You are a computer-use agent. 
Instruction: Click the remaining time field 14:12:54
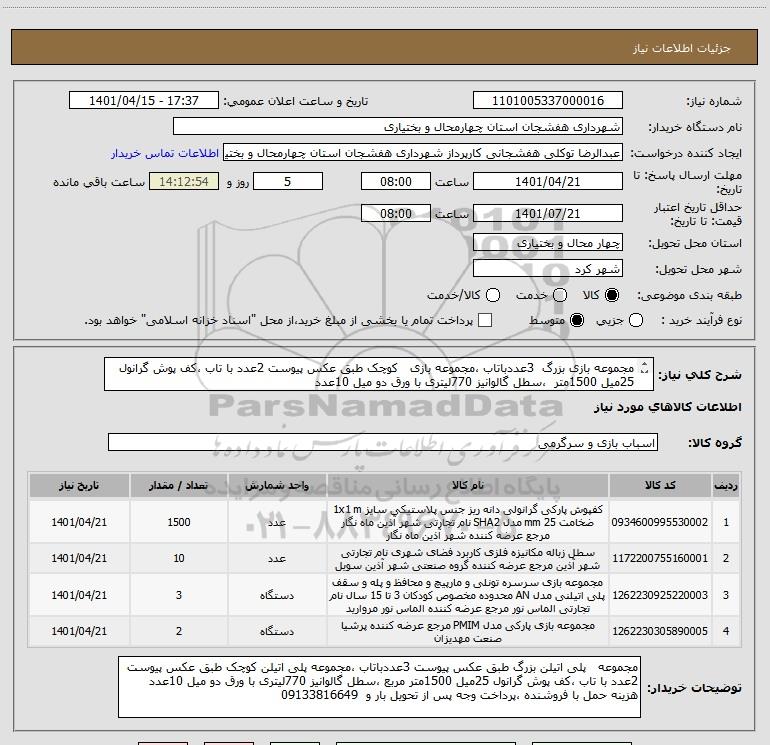click(x=184, y=181)
